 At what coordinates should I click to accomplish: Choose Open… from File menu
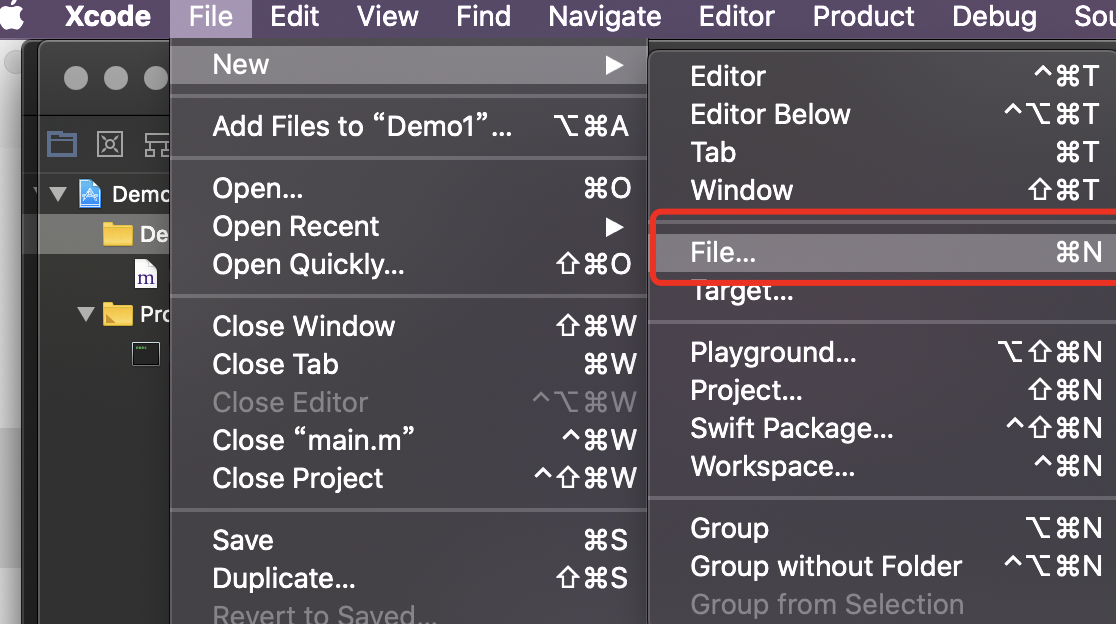point(409,189)
